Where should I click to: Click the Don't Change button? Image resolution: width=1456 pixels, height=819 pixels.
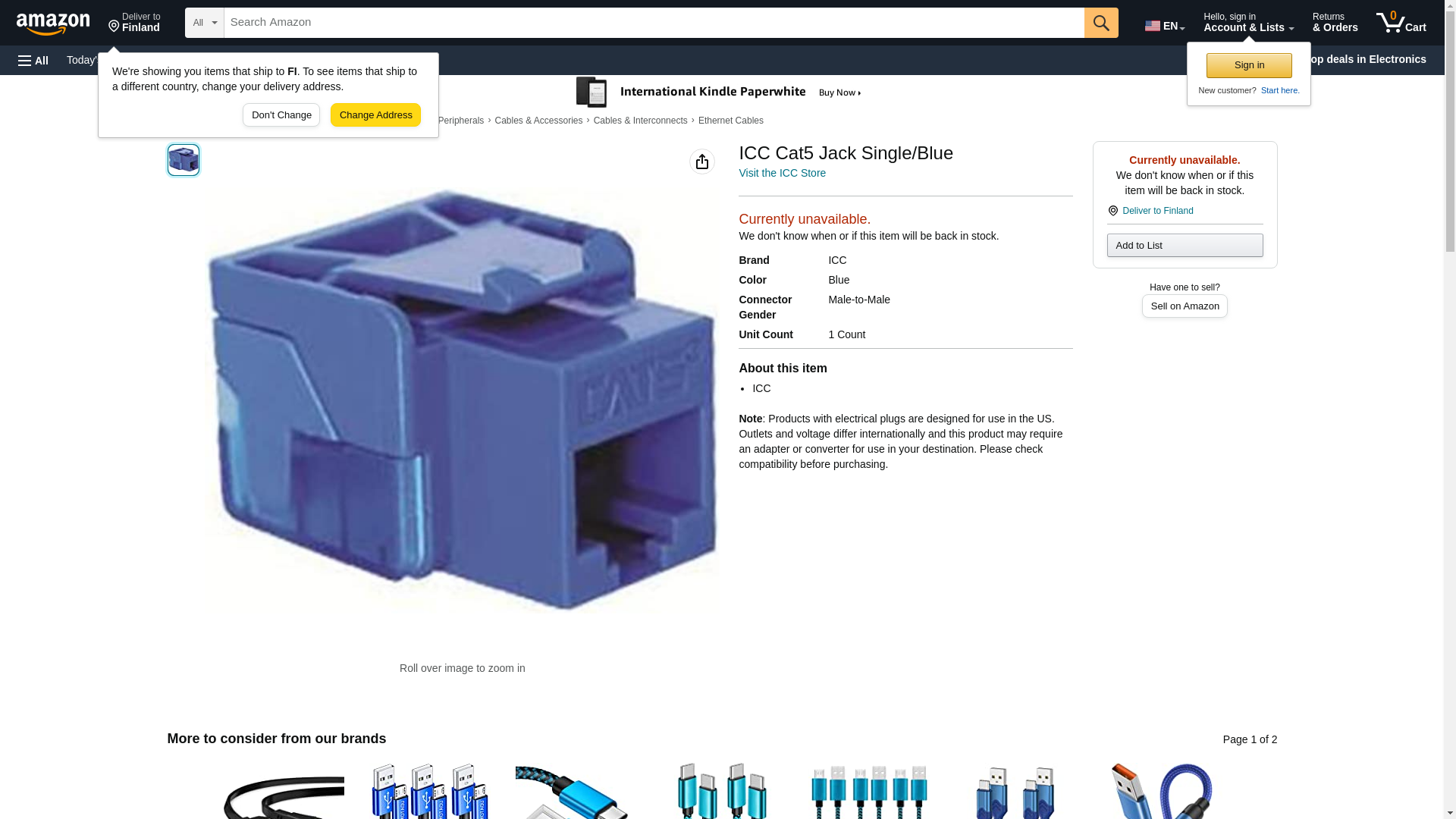[281, 115]
